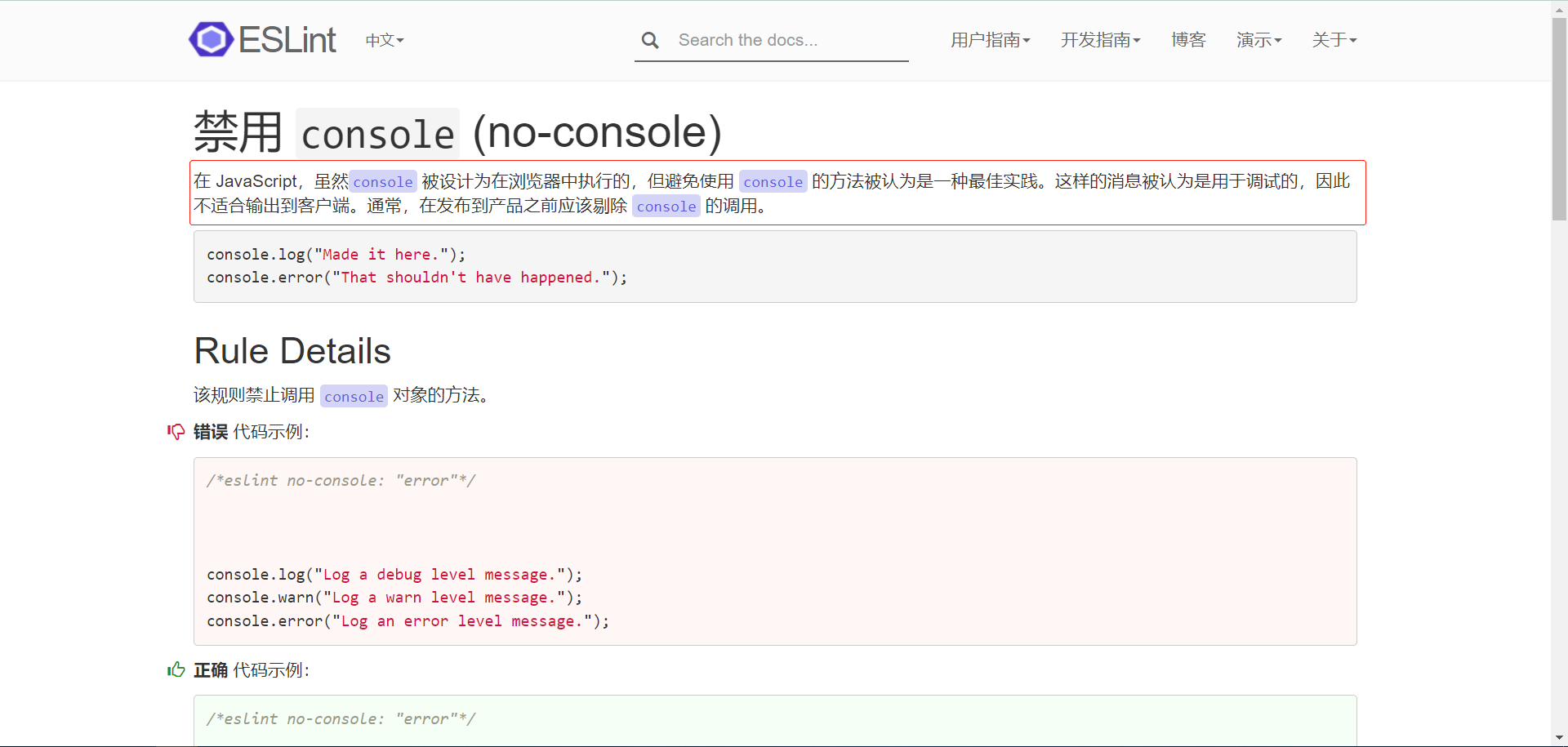This screenshot has height=747, width=1568.
Task: Click the scrollbar down arrow
Action: pos(1559,738)
